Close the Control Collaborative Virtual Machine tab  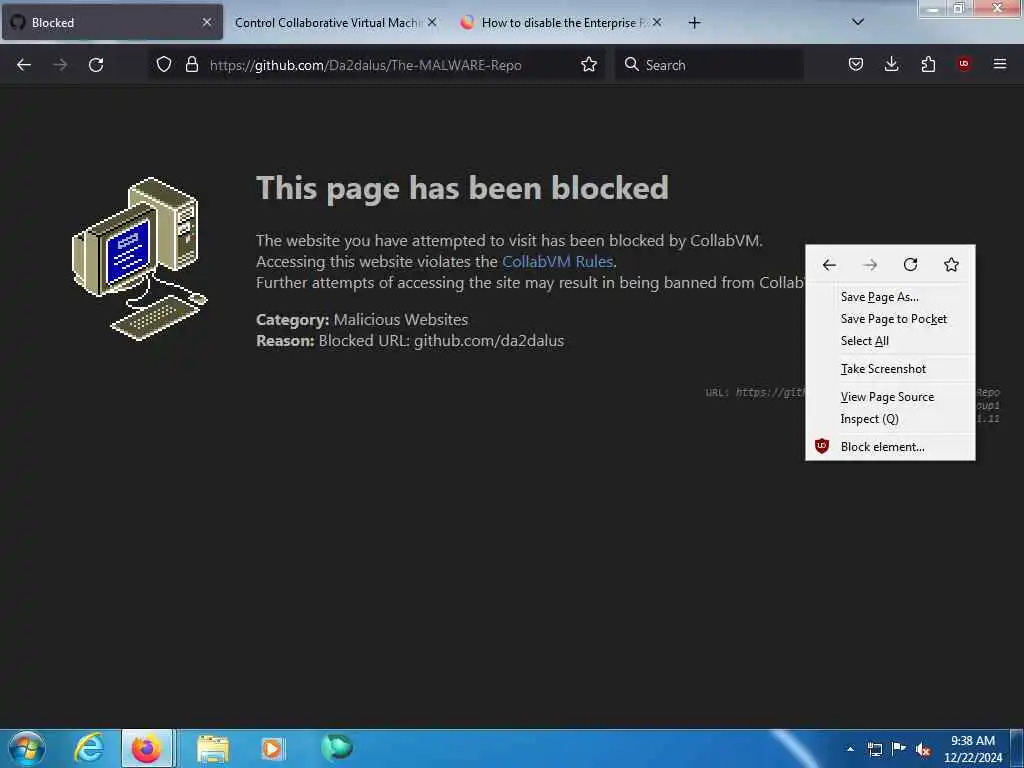(432, 22)
